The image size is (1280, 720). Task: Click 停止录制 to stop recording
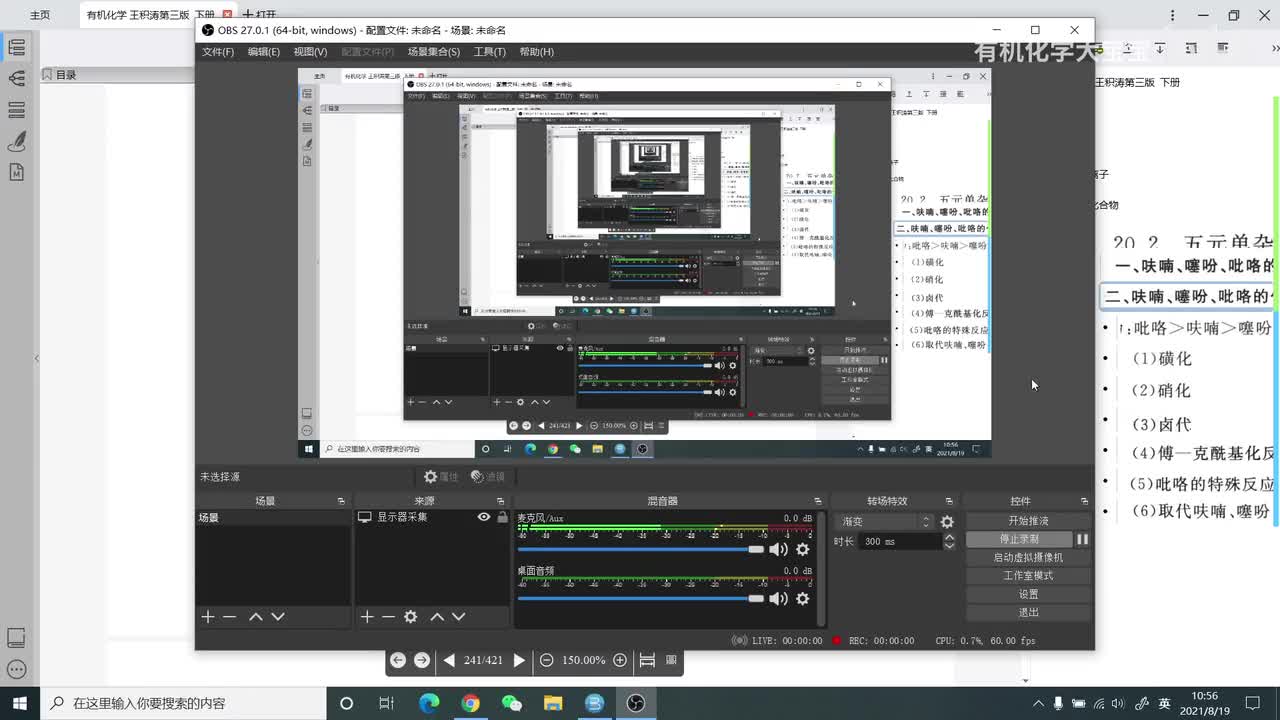coord(1019,539)
